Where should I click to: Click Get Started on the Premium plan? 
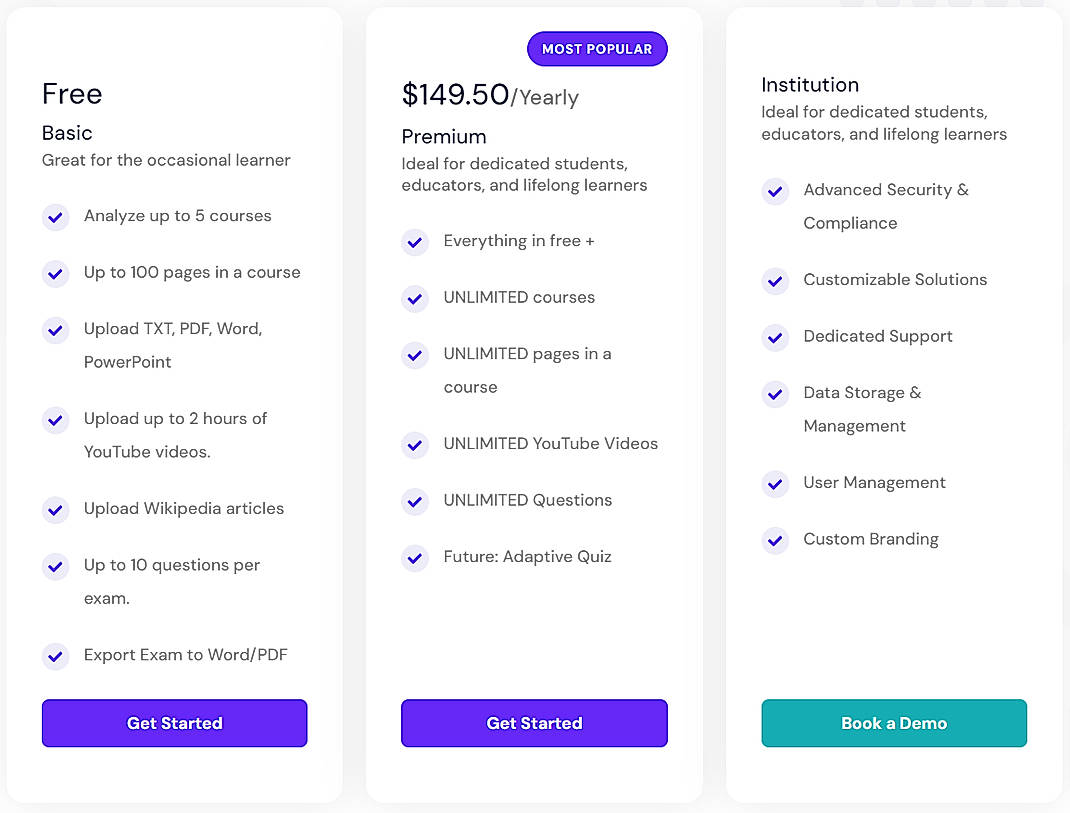pos(534,723)
